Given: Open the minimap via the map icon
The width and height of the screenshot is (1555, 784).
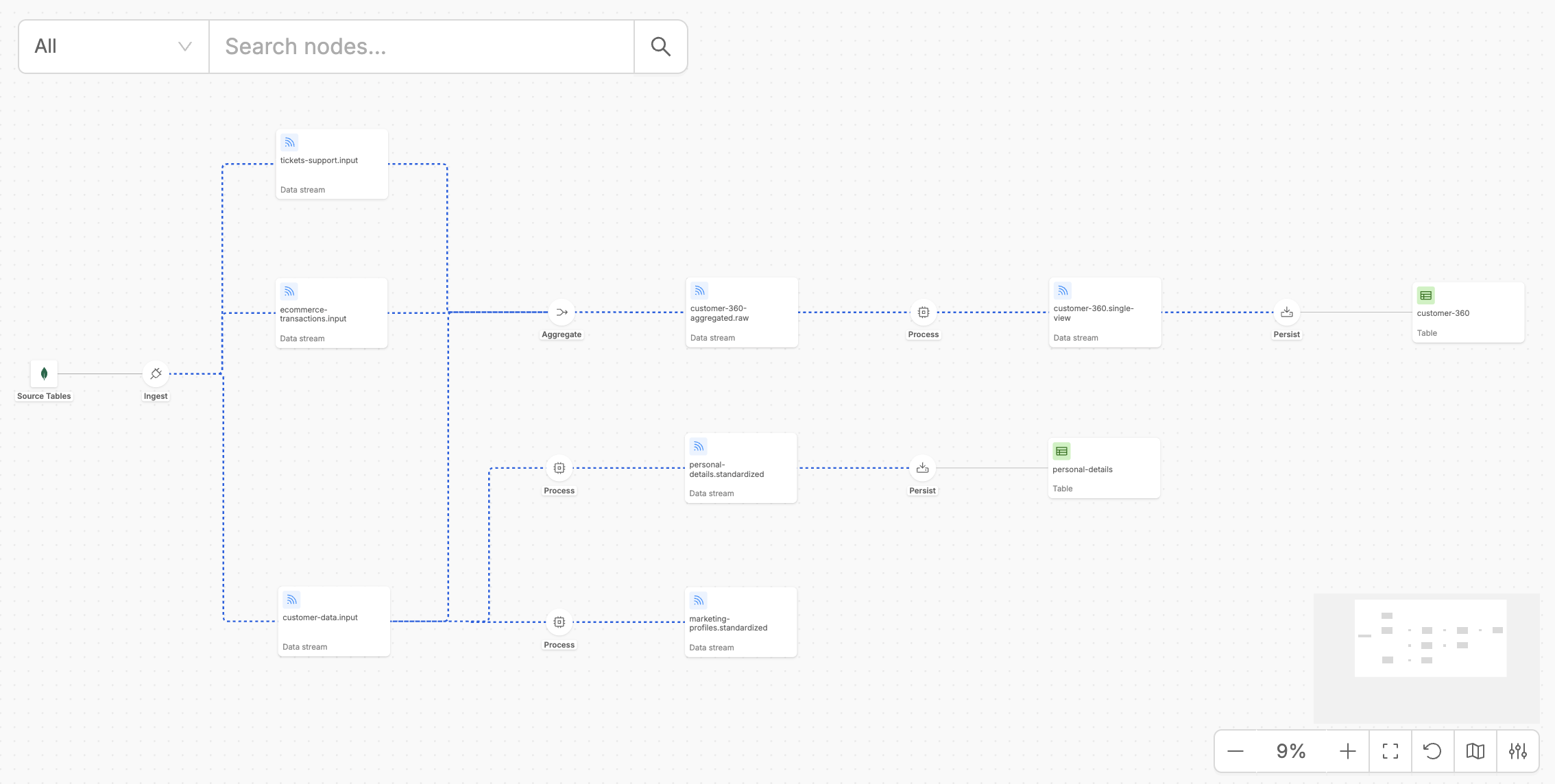Looking at the screenshot, I should [1475, 751].
